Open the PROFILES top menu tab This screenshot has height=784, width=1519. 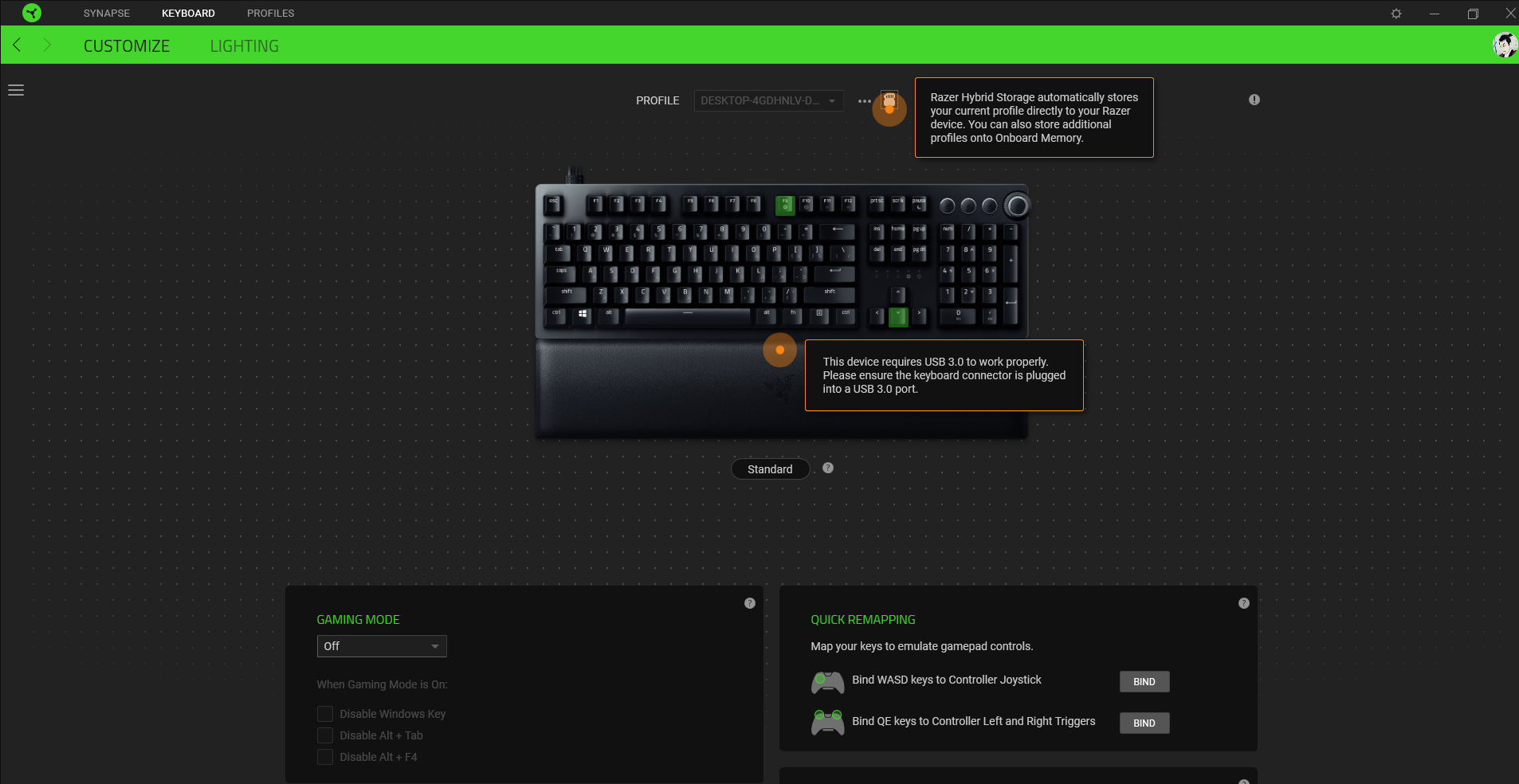[x=270, y=14]
